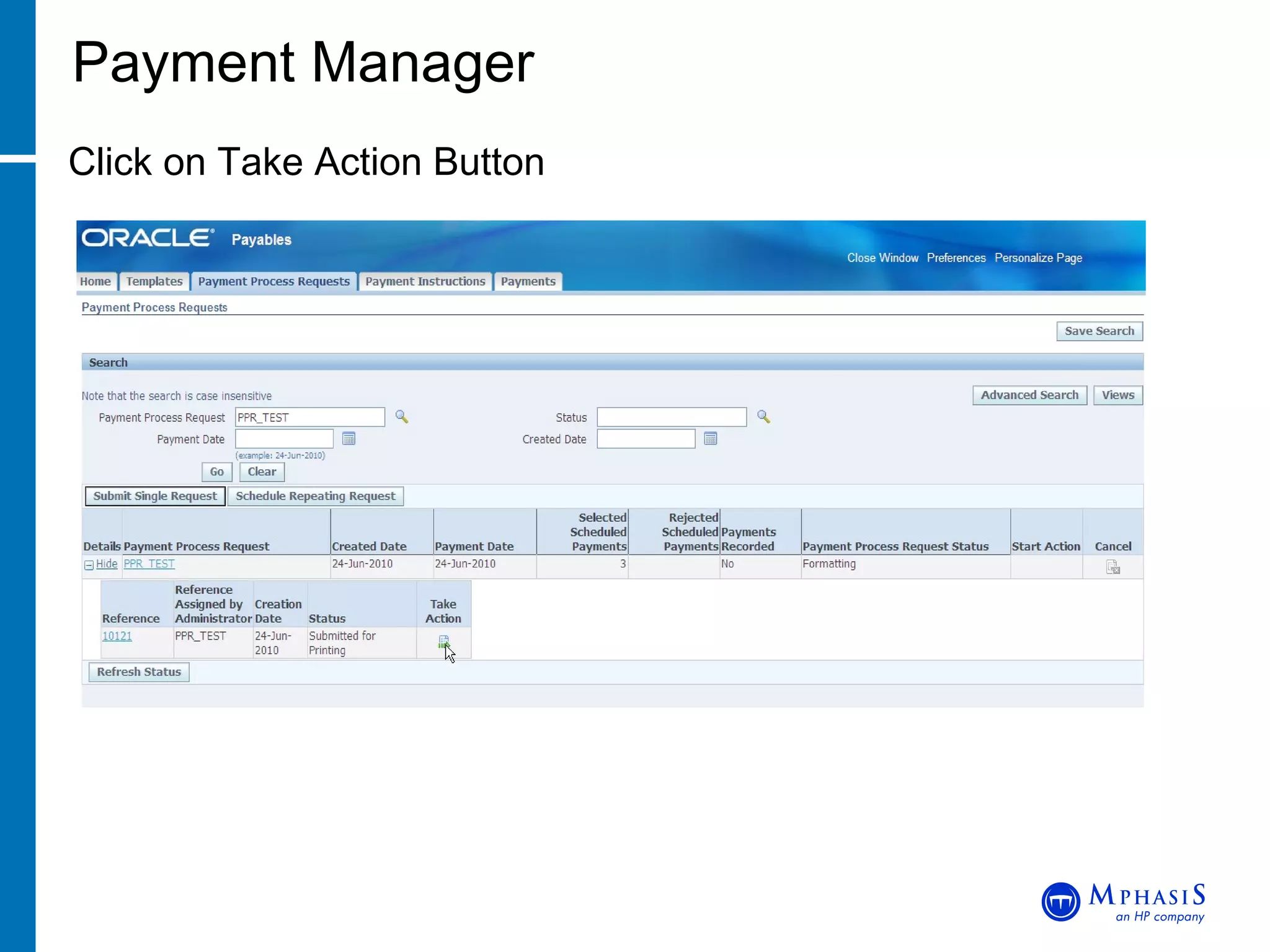The width and height of the screenshot is (1270, 952).
Task: Click the Reference Assigned by Administrator header
Action: [213, 604]
